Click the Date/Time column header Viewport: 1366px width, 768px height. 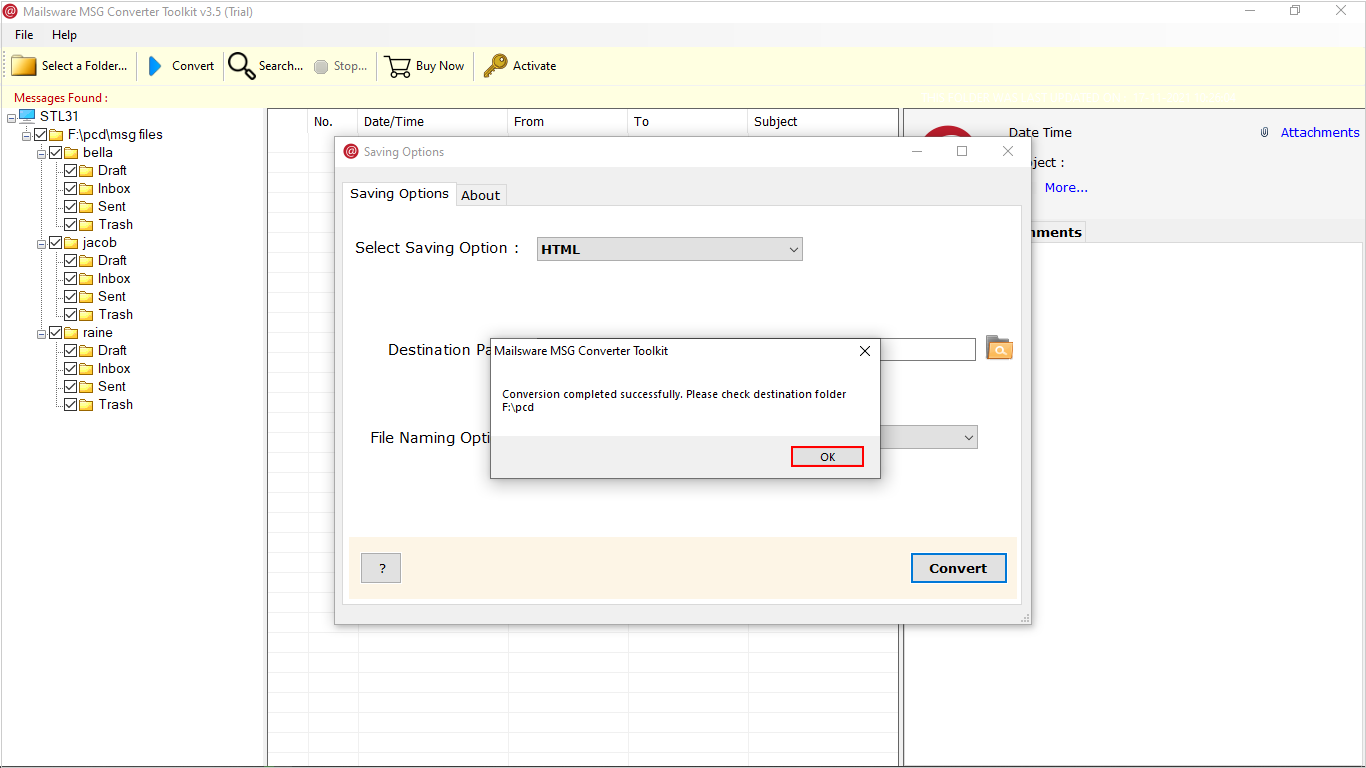point(433,121)
